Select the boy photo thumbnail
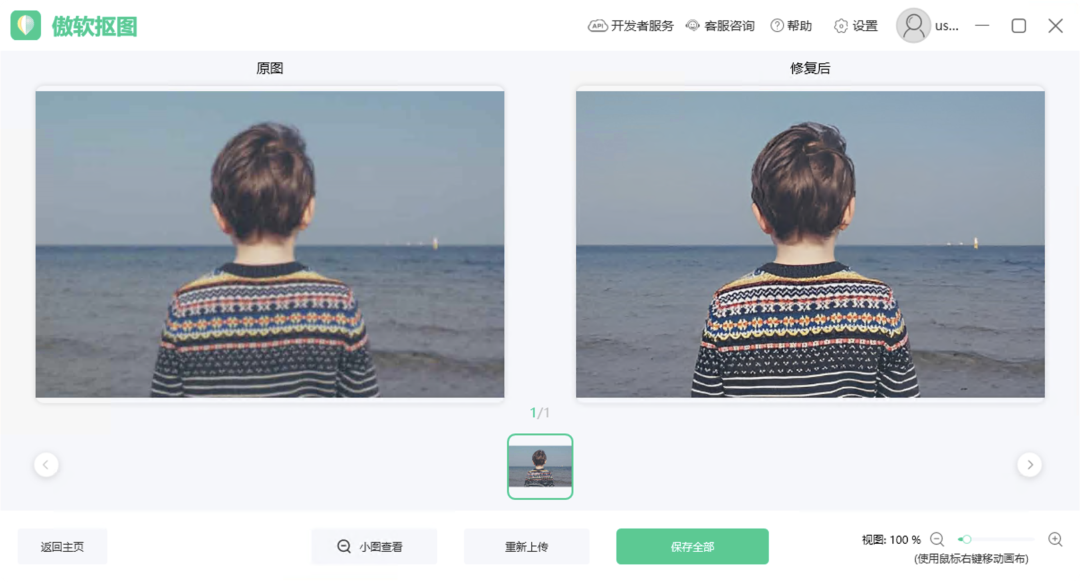This screenshot has width=1080, height=582. tap(540, 466)
